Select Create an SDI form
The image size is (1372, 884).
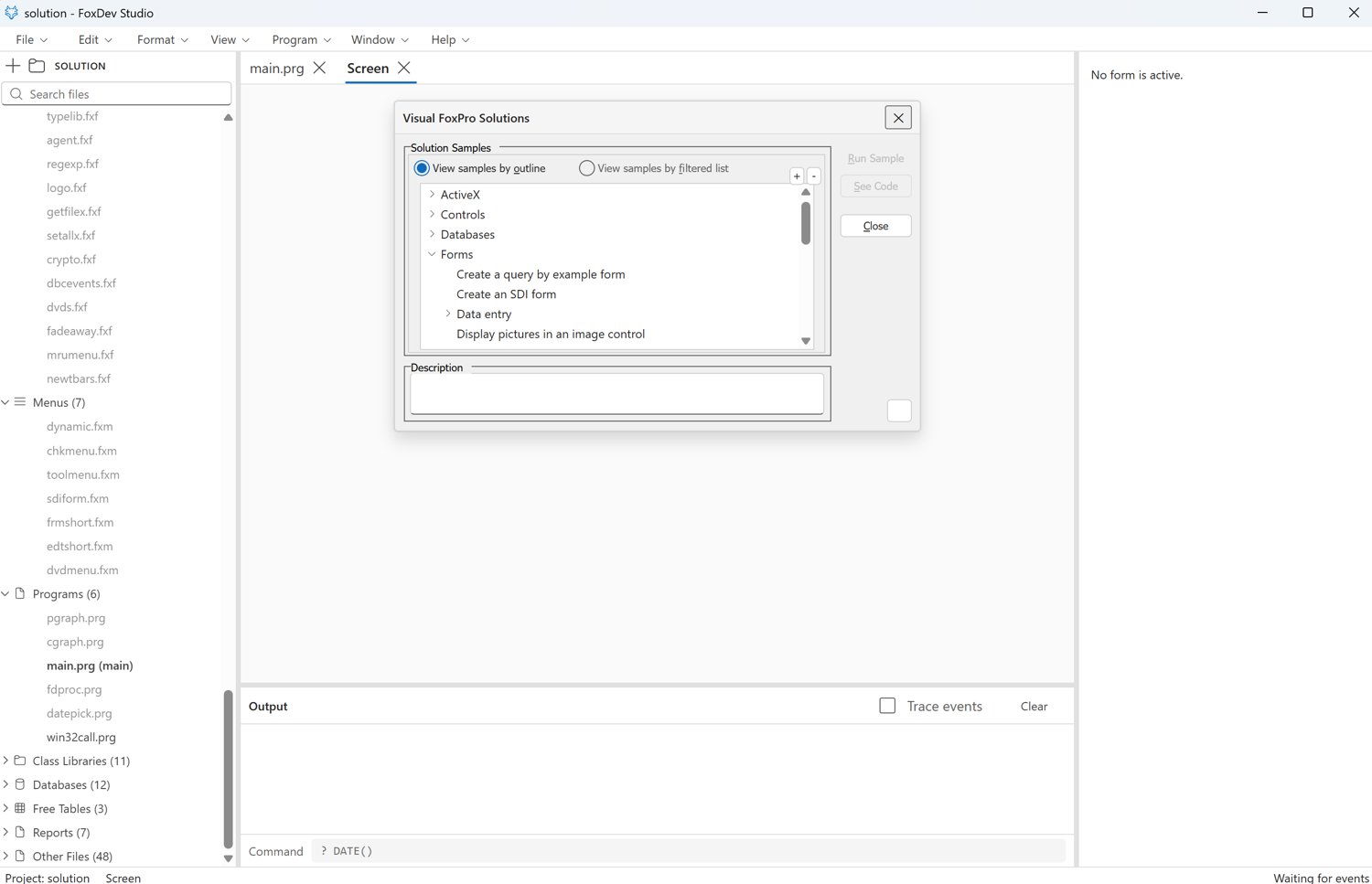(x=506, y=294)
